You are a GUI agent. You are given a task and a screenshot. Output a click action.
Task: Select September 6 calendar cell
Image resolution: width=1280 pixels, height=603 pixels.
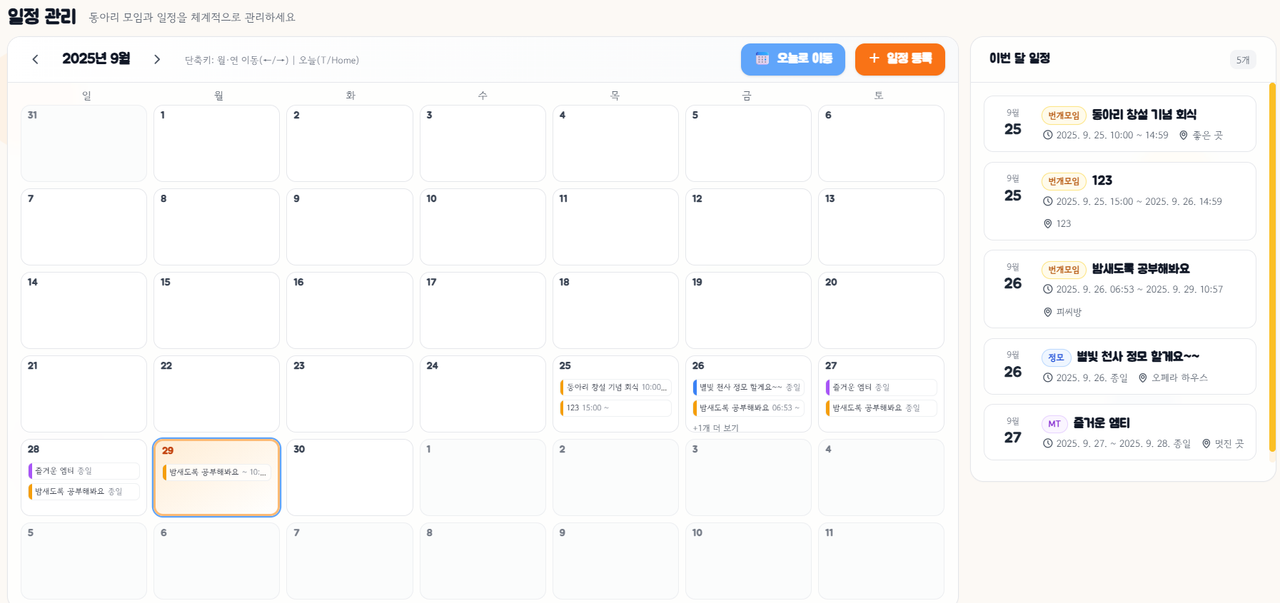pyautogui.click(x=881, y=143)
